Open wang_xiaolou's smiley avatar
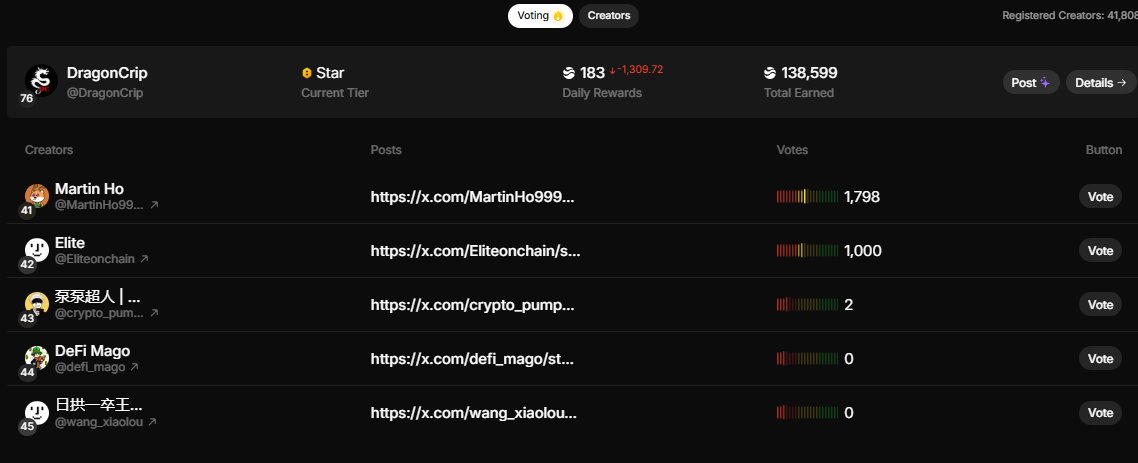This screenshot has height=463, width=1138. pyautogui.click(x=37, y=412)
